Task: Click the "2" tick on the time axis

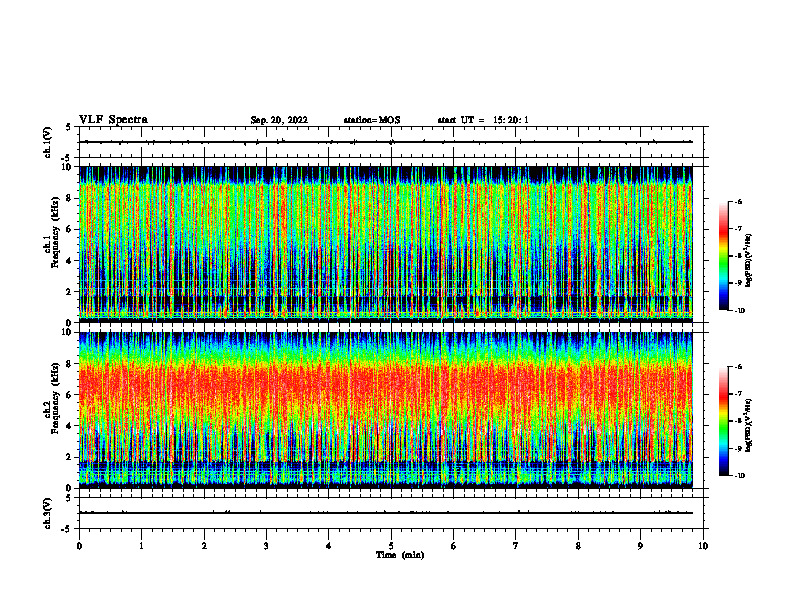Action: pyautogui.click(x=204, y=546)
